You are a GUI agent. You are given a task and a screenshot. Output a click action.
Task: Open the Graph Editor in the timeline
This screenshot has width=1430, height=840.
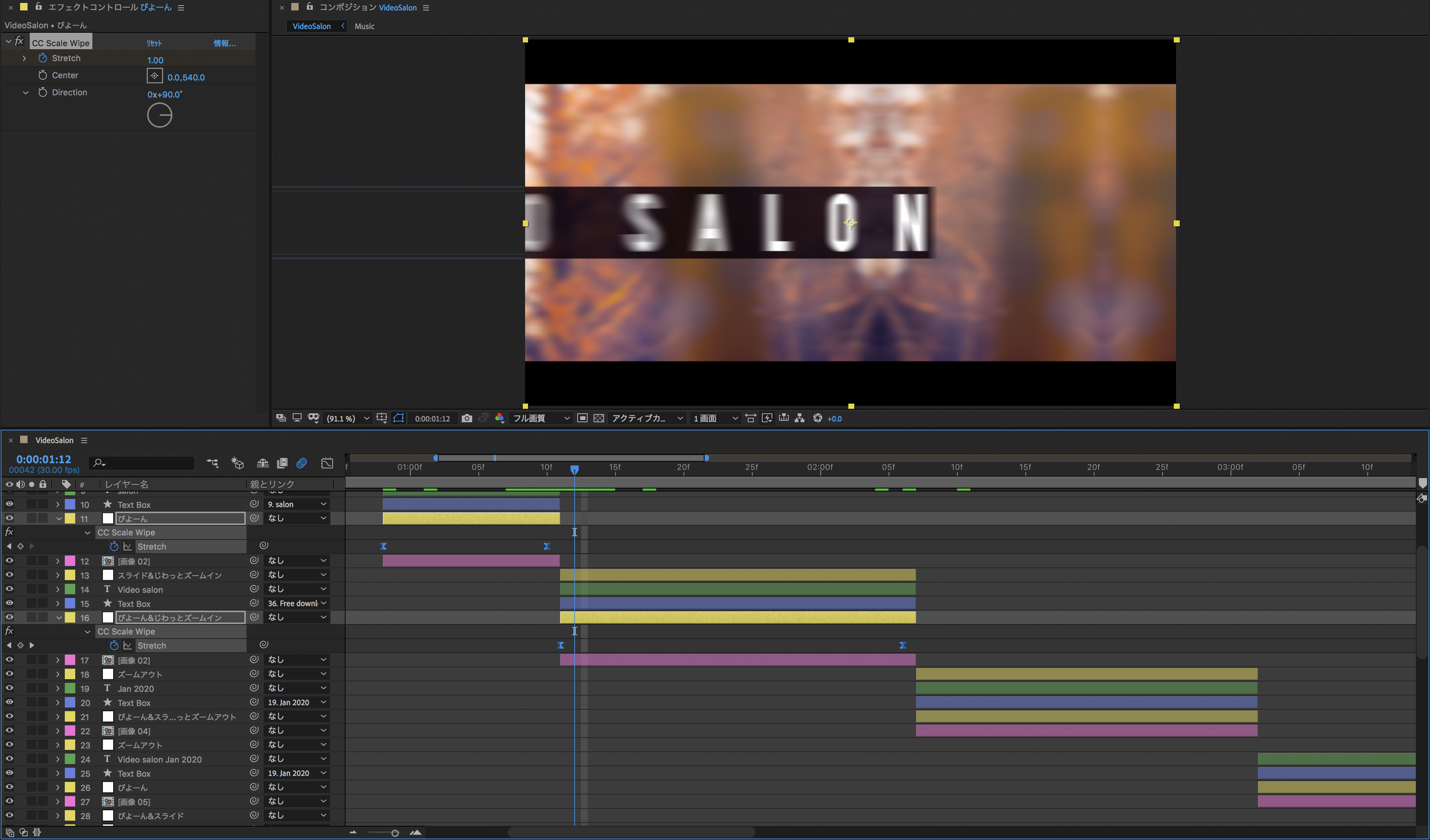point(327,463)
